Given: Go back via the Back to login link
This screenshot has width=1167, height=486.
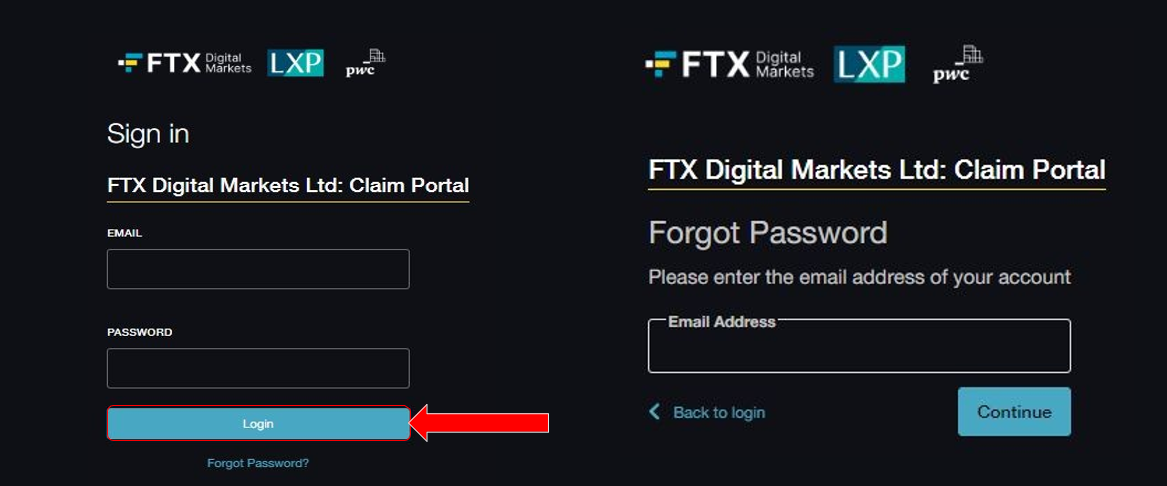Looking at the screenshot, I should tap(718, 412).
